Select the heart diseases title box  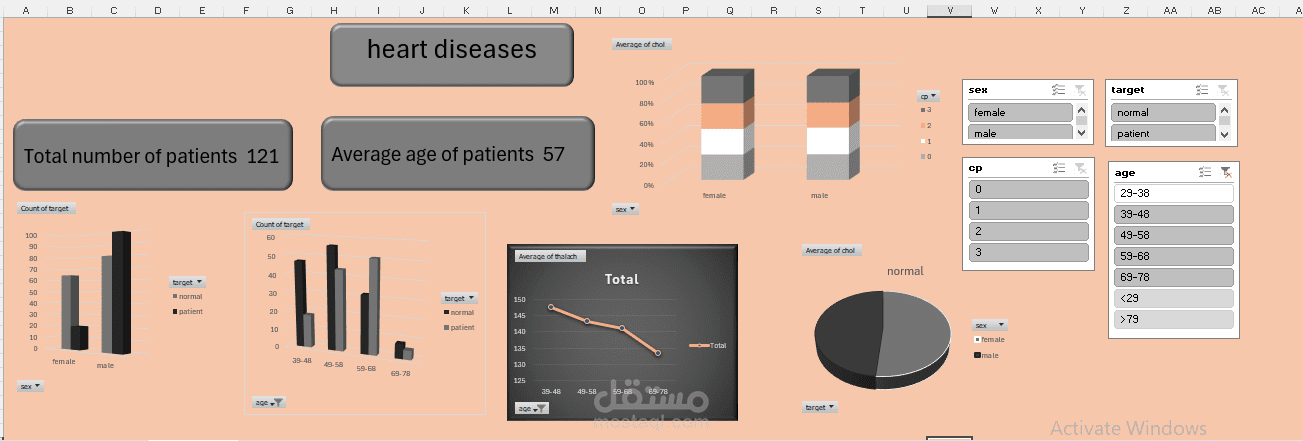click(452, 54)
